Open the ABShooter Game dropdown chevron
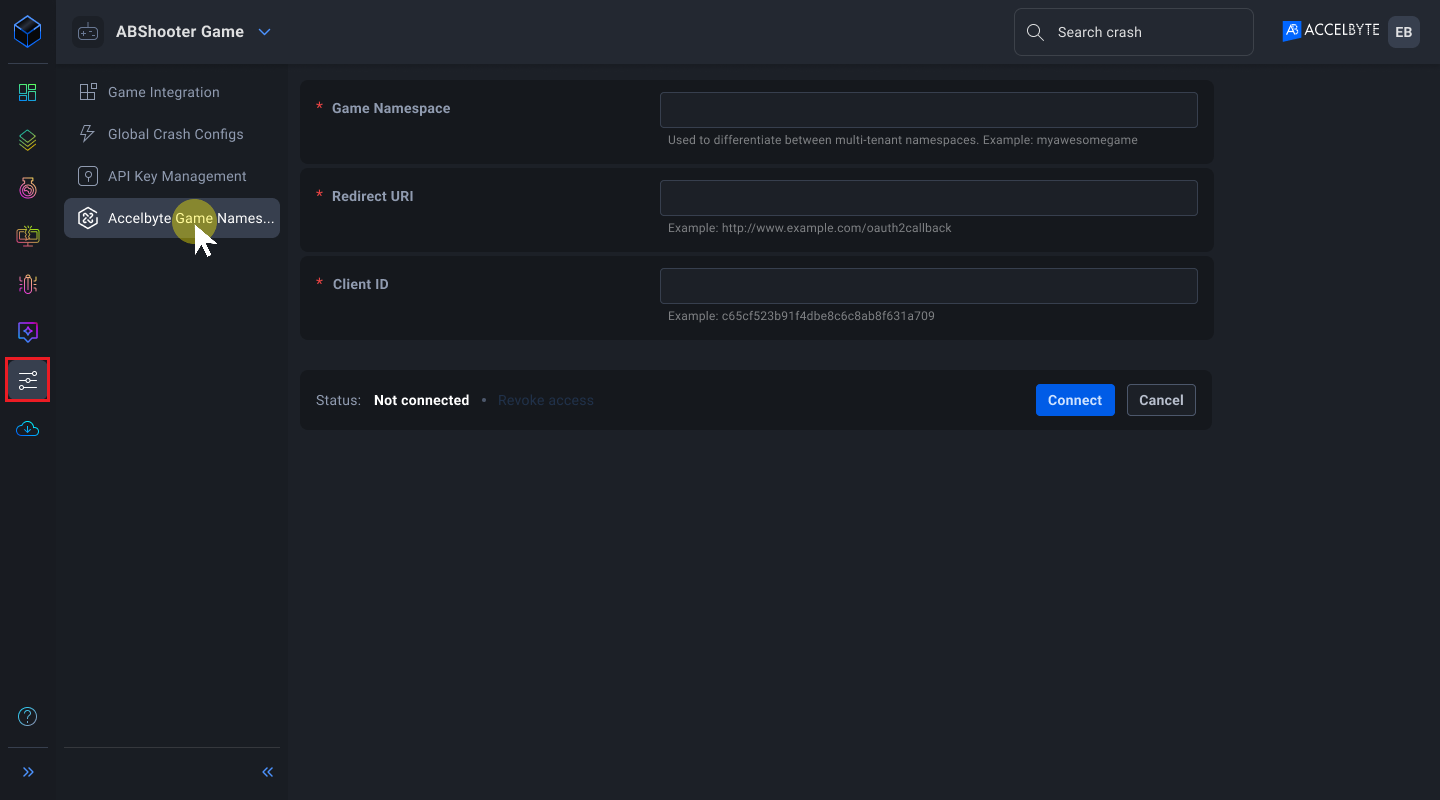 [x=265, y=32]
